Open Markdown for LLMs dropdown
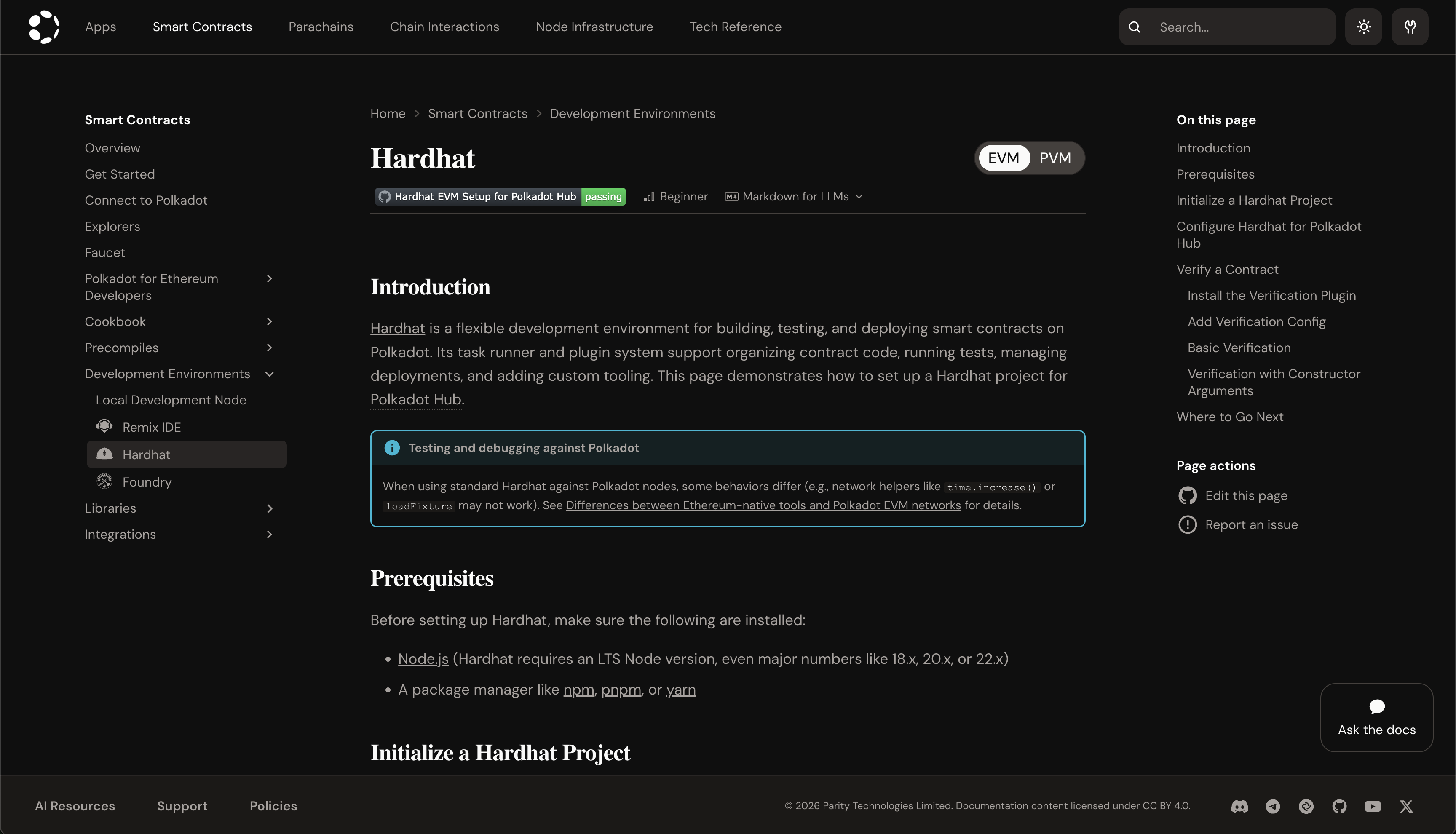This screenshot has width=1456, height=834. click(793, 196)
